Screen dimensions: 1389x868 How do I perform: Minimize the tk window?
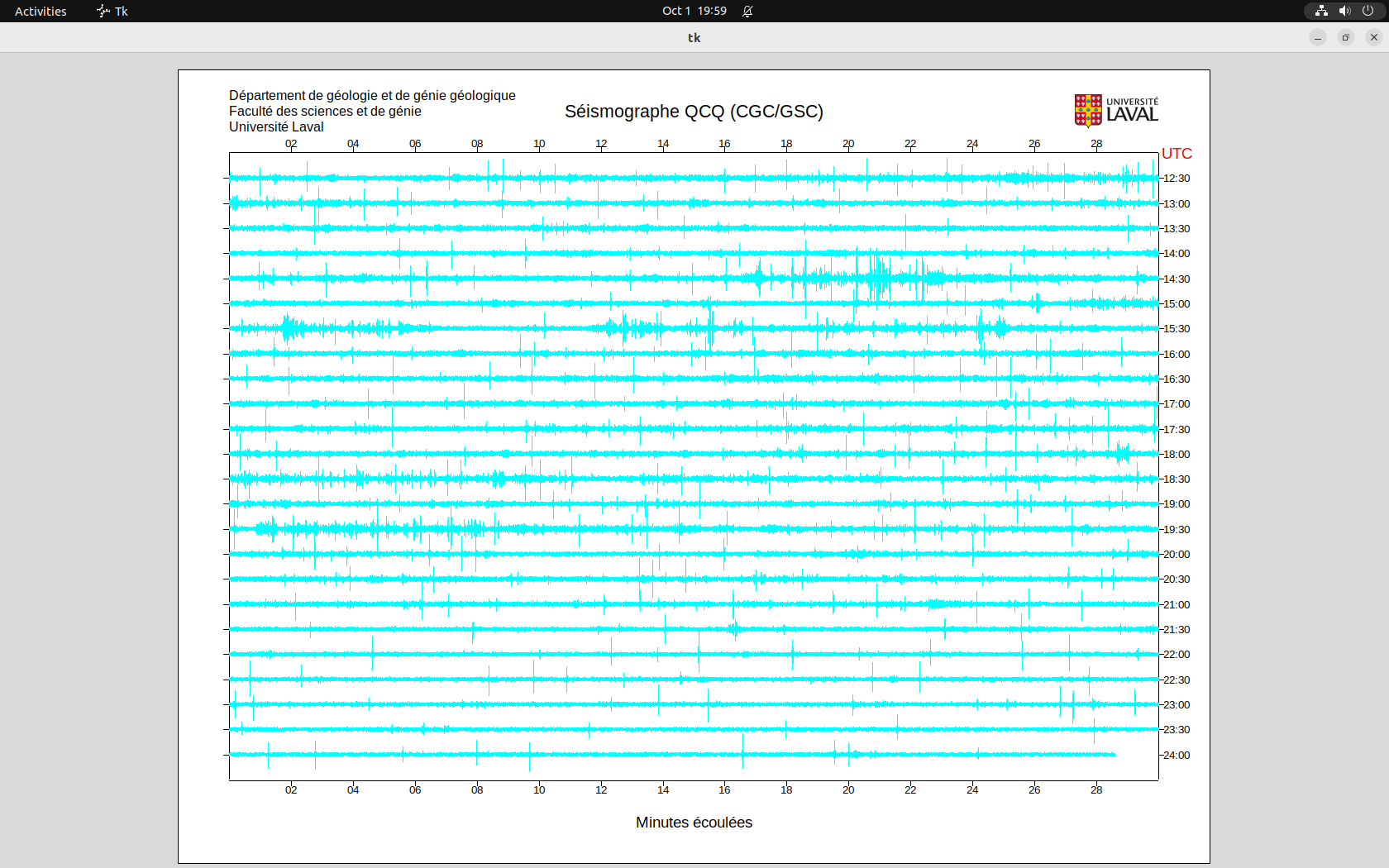tap(1318, 37)
